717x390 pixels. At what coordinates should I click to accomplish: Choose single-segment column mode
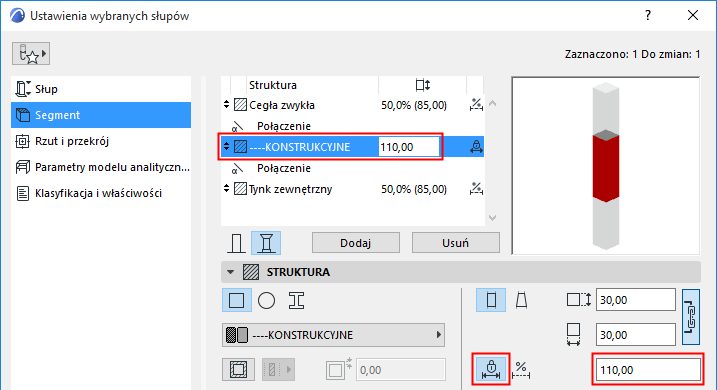236,243
